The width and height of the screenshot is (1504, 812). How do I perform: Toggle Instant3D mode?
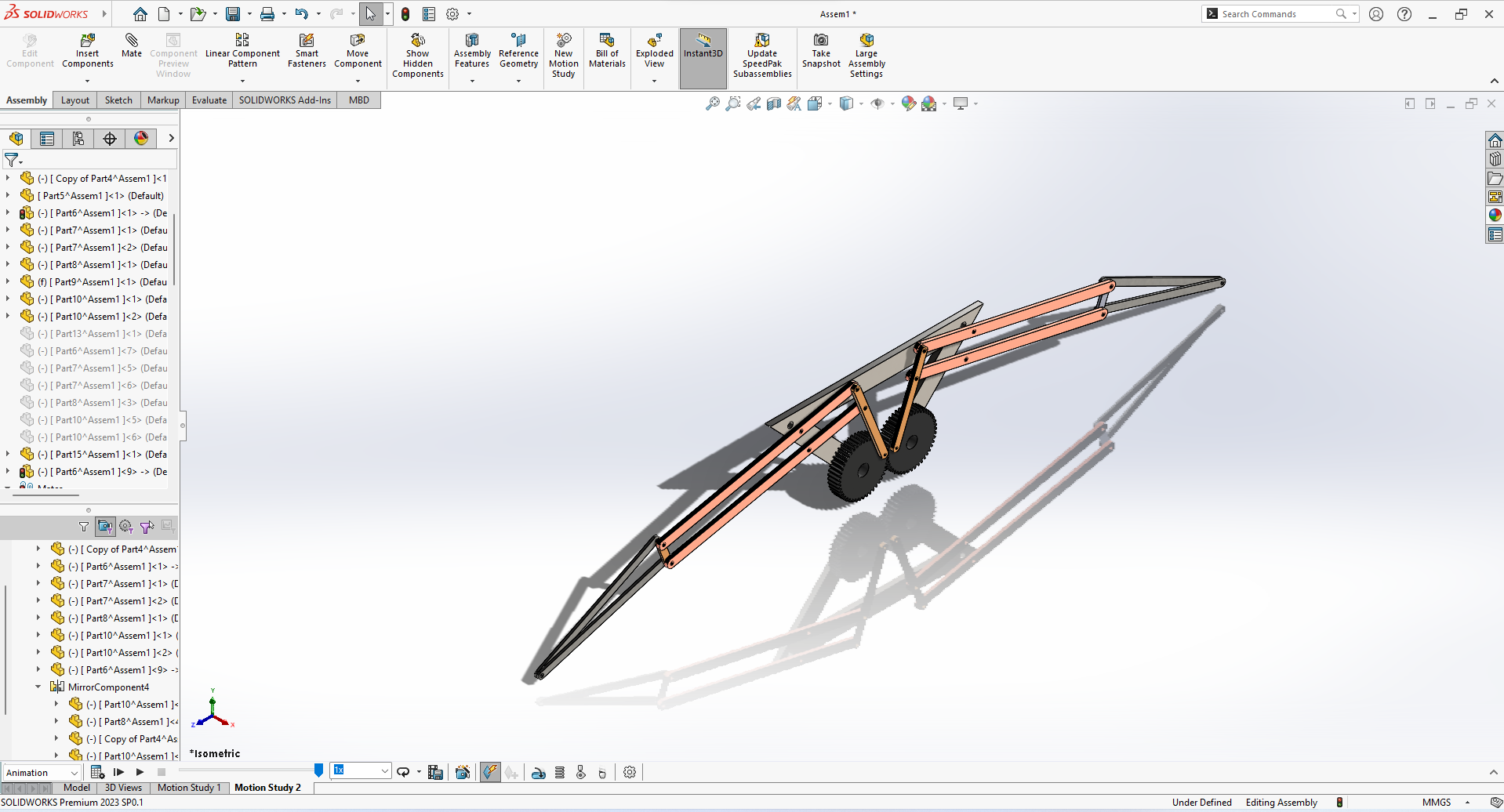coord(703,58)
